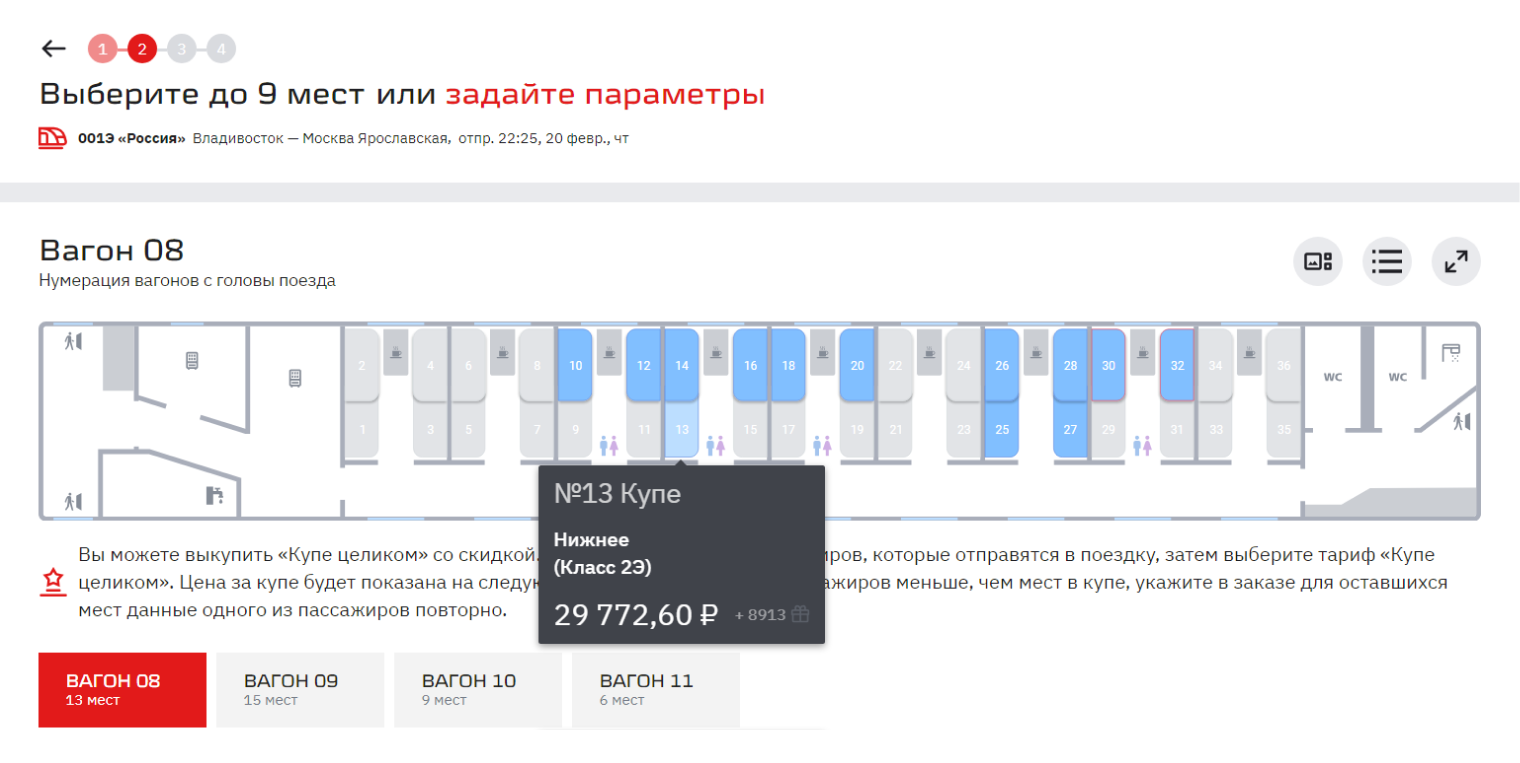The height and width of the screenshot is (763, 1520).
Task: Open the carriage photo gallery icon
Action: pos(1318,262)
